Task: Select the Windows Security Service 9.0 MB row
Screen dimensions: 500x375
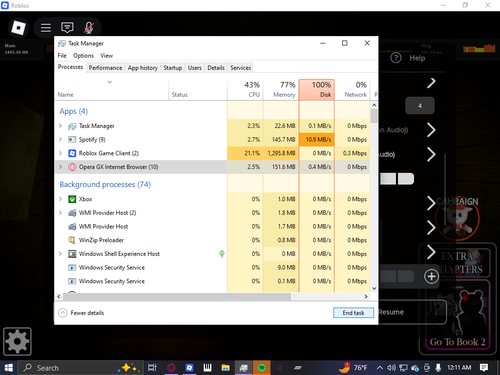Action: pos(213,267)
